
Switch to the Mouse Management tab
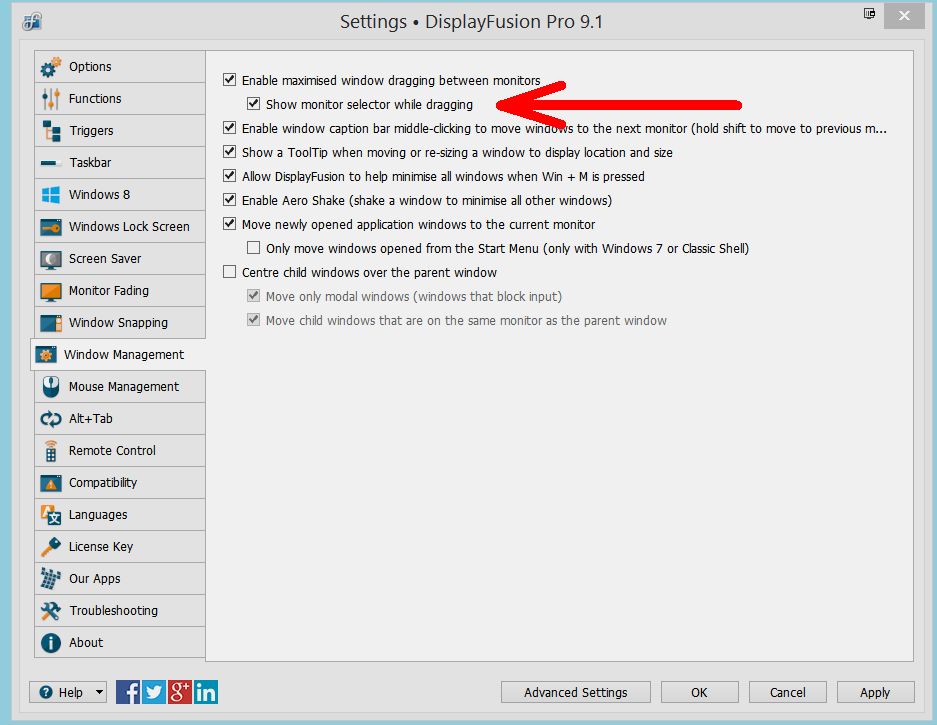[123, 387]
